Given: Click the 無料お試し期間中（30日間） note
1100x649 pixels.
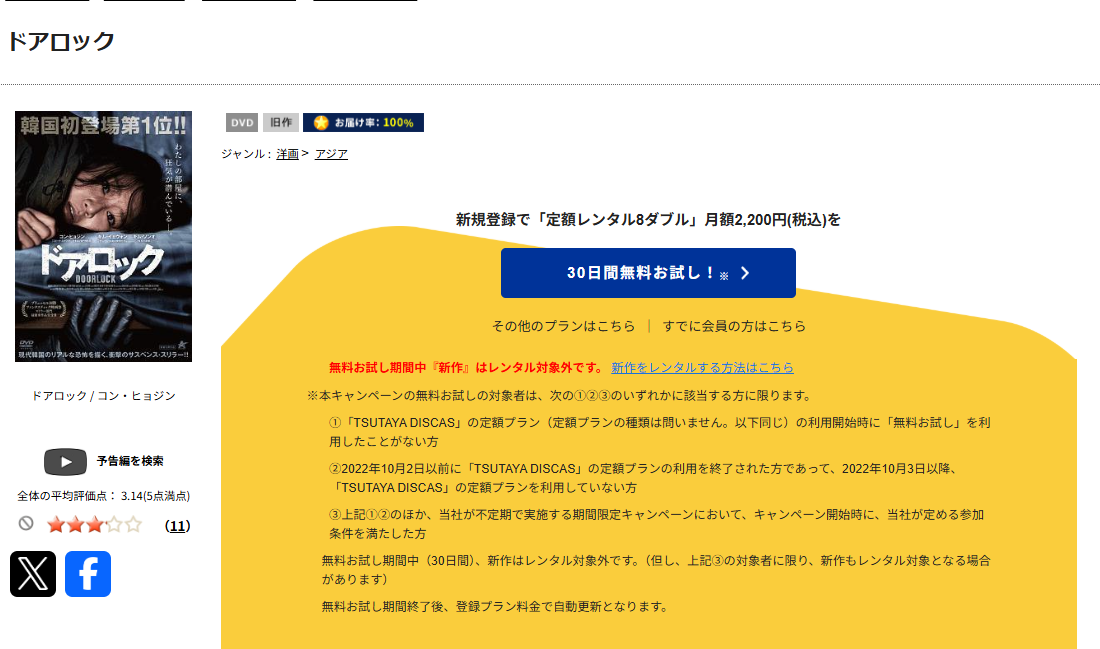Looking at the screenshot, I should click(656, 570).
